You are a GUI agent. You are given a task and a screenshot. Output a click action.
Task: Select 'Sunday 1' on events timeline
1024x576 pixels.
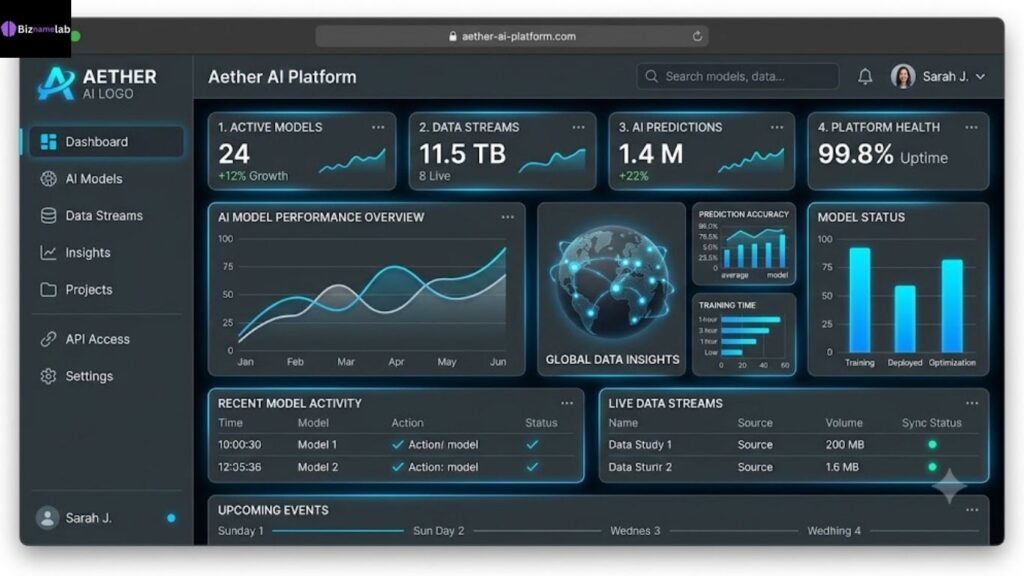[x=240, y=530]
